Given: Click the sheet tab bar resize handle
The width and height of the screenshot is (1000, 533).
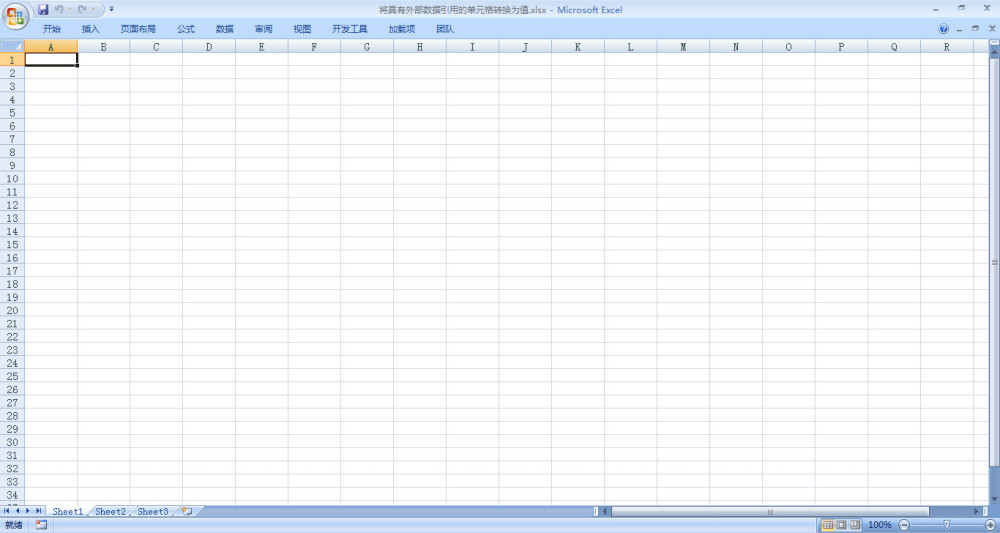Looking at the screenshot, I should pyautogui.click(x=596, y=511).
